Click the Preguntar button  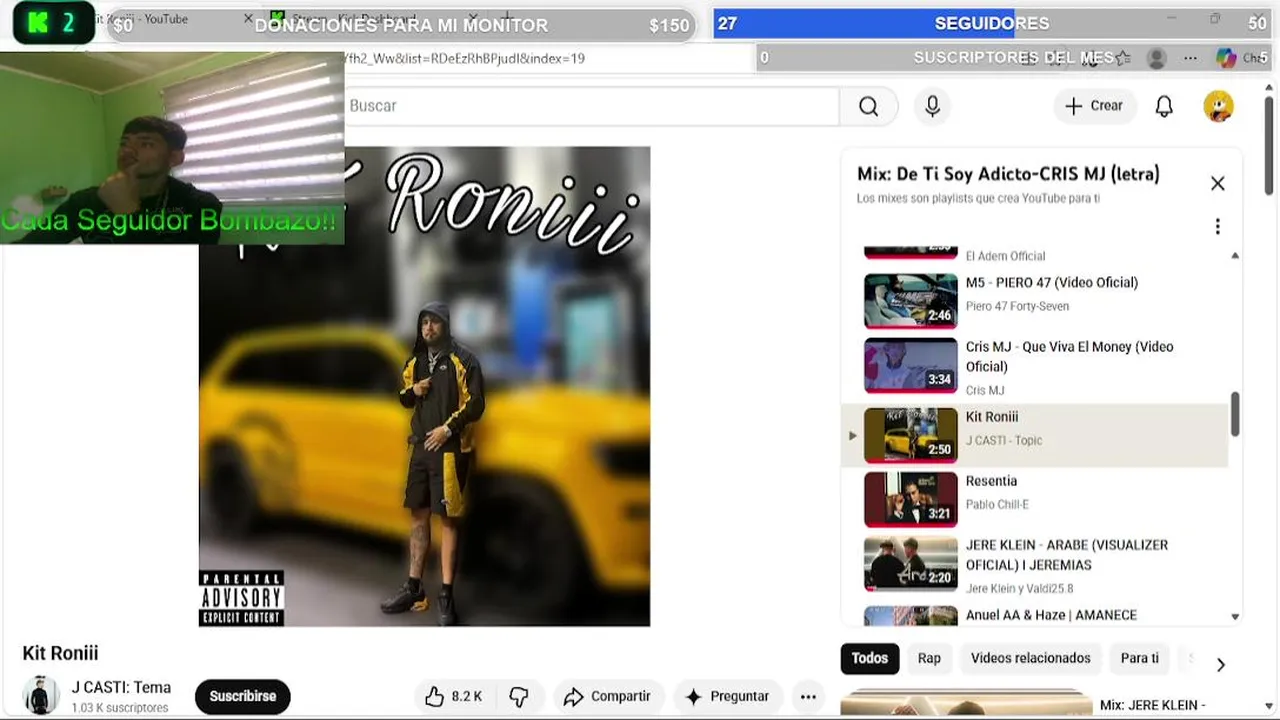(x=727, y=697)
